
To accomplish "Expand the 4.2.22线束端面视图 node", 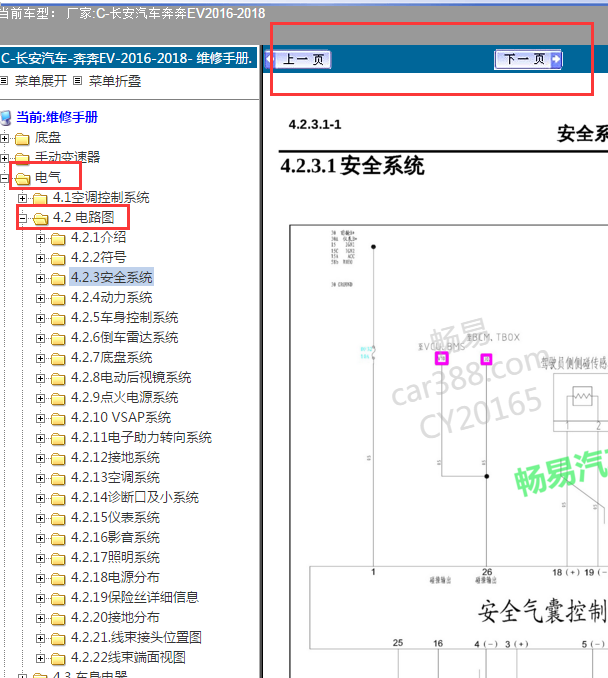I will [x=40, y=659].
